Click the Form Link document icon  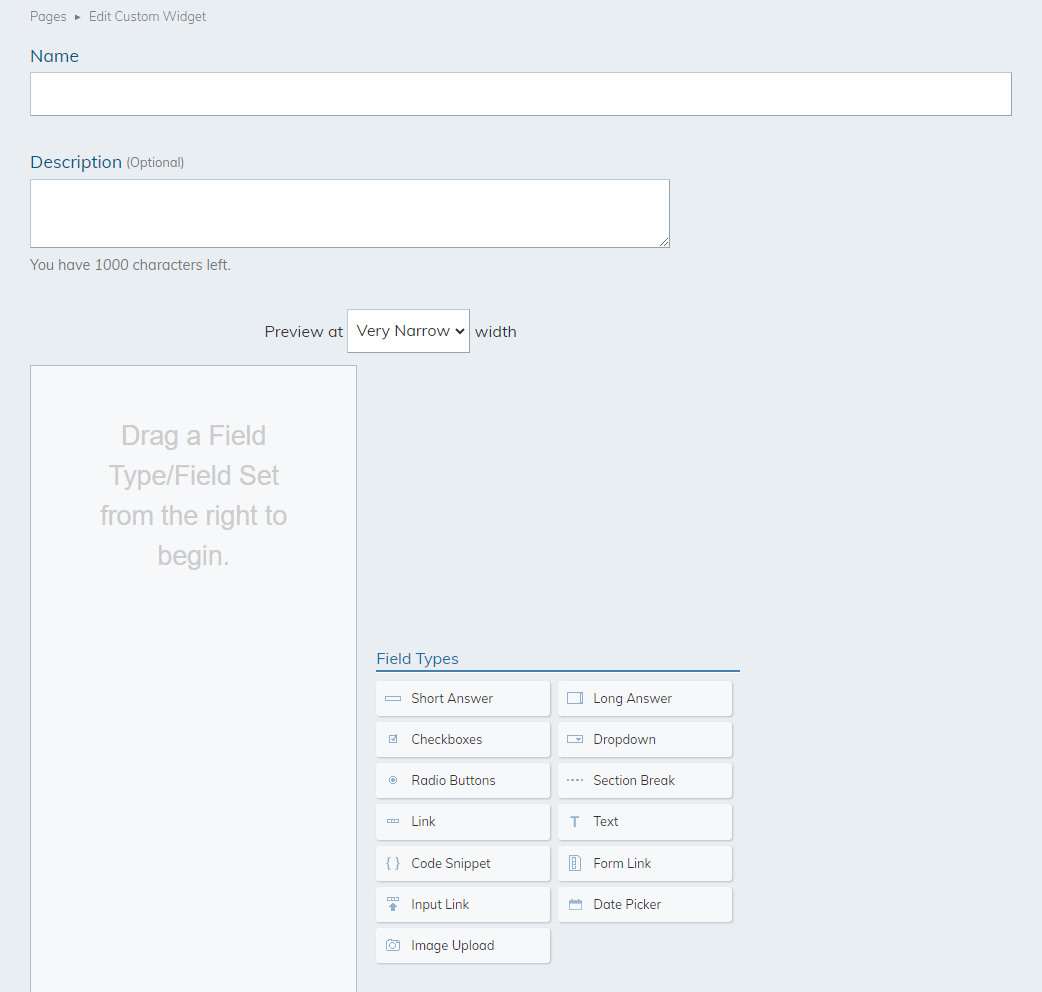pos(575,863)
